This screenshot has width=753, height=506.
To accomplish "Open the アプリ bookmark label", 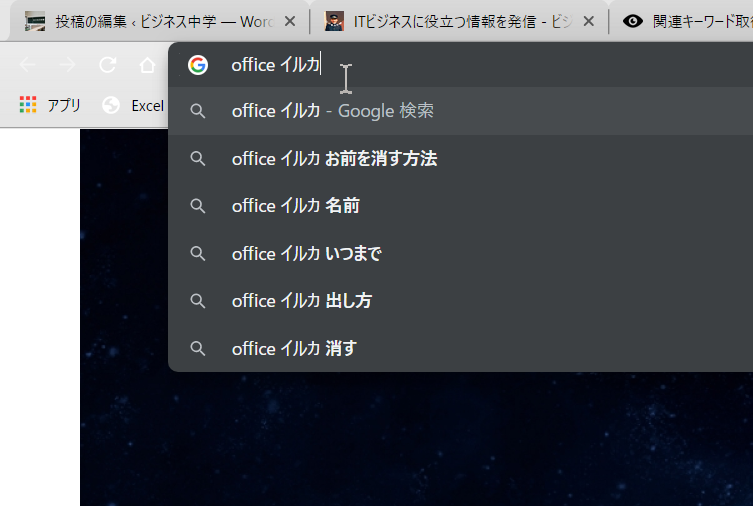I will click(x=63, y=105).
